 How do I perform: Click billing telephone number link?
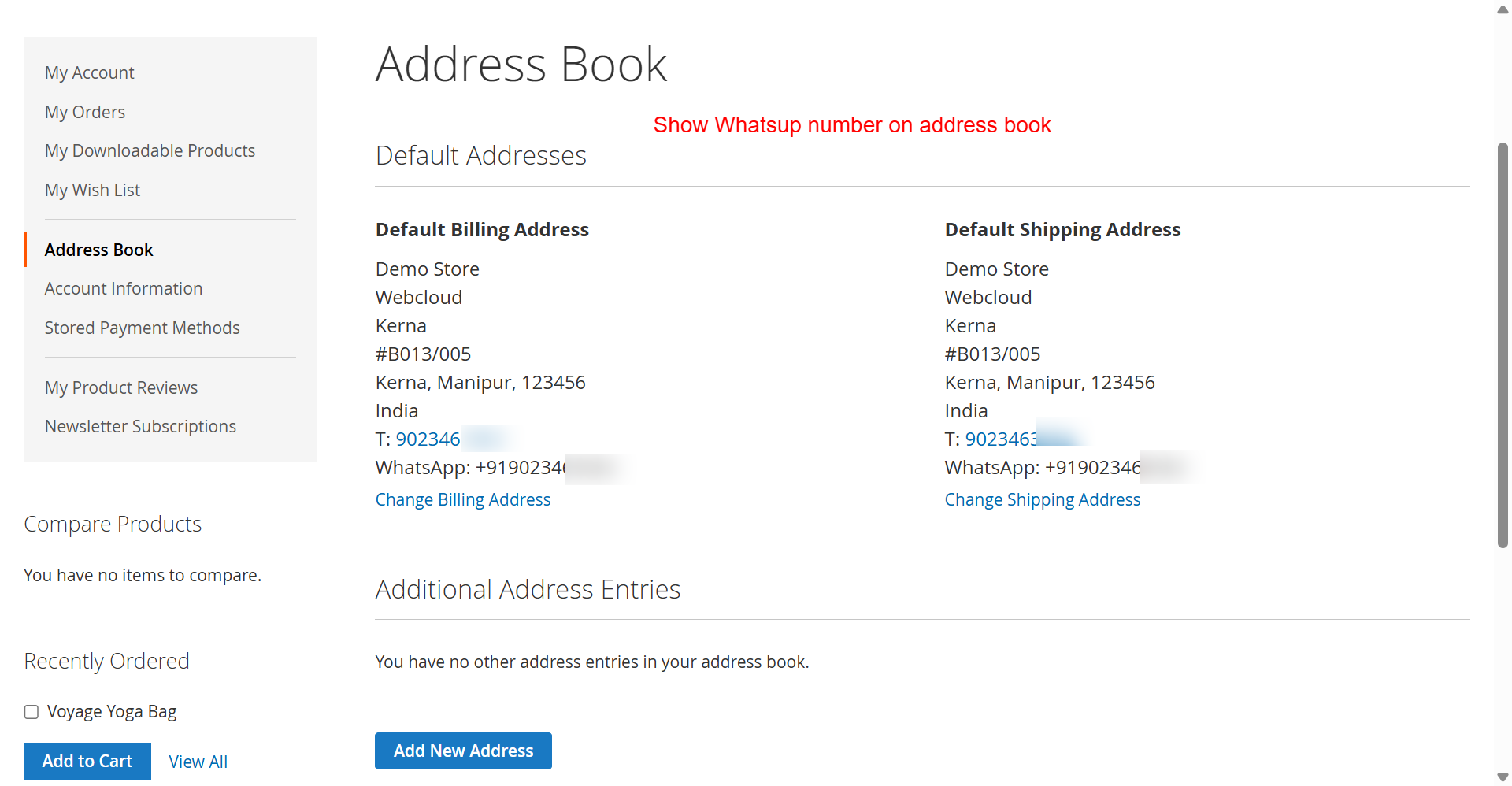point(428,439)
